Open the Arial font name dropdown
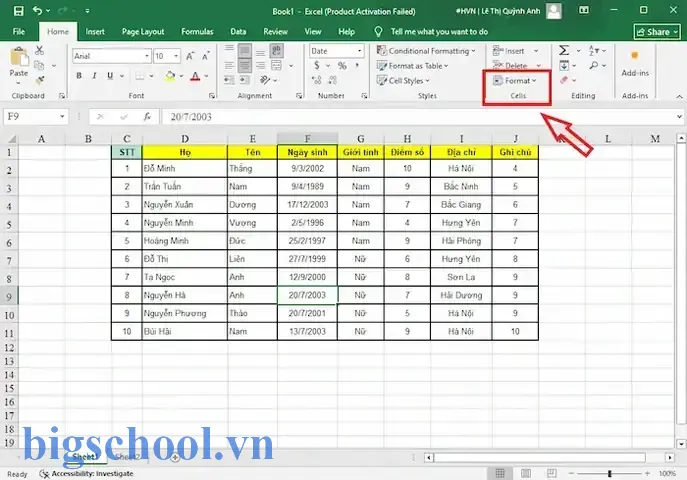The width and height of the screenshot is (687, 480). tap(147, 56)
